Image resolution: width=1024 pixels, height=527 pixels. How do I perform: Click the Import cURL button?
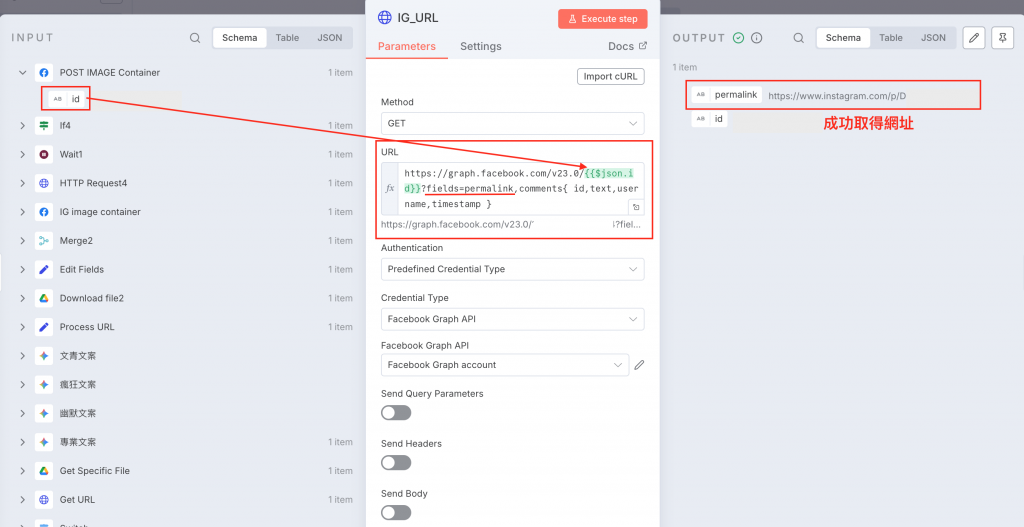pyautogui.click(x=610, y=76)
